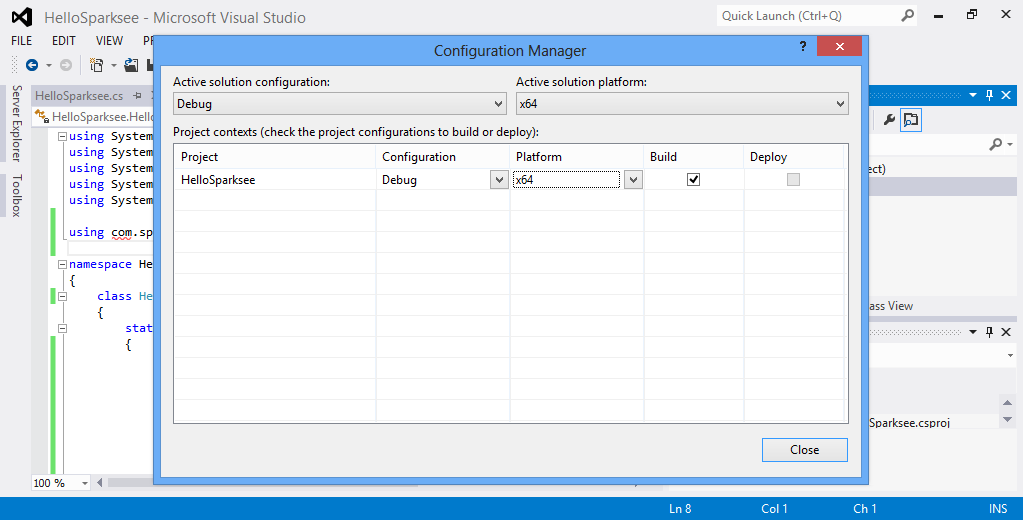Image resolution: width=1023 pixels, height=520 pixels.
Task: Open the FILE menu
Action: [22, 40]
